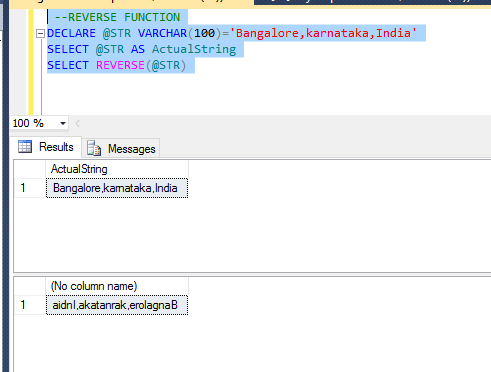Screen dimensions: 491x372
Task: Click the Messages tab icon
Action: pos(94,148)
